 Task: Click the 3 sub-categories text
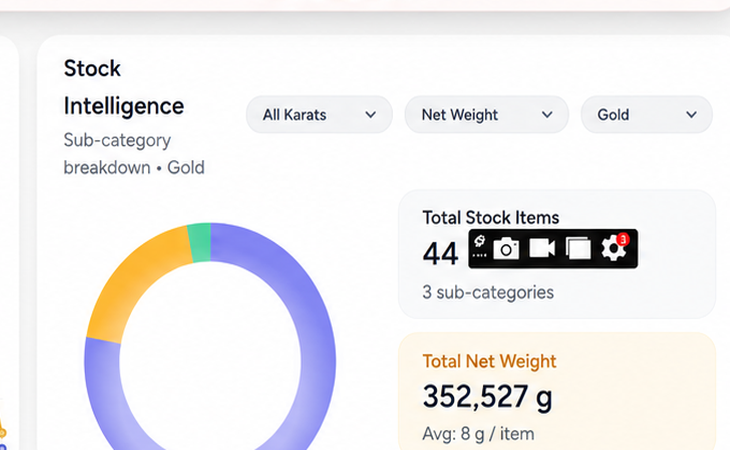[488, 293]
